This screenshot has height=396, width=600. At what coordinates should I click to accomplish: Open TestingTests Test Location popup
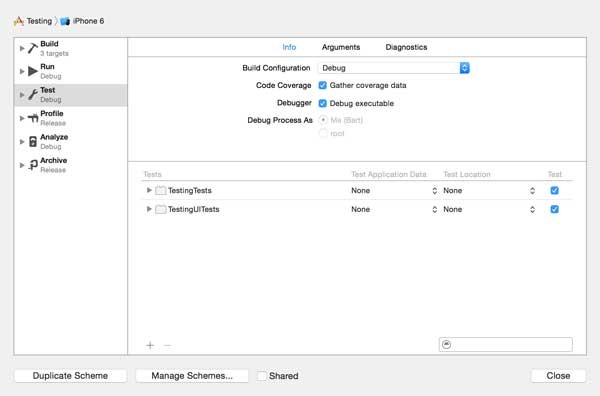[489, 191]
